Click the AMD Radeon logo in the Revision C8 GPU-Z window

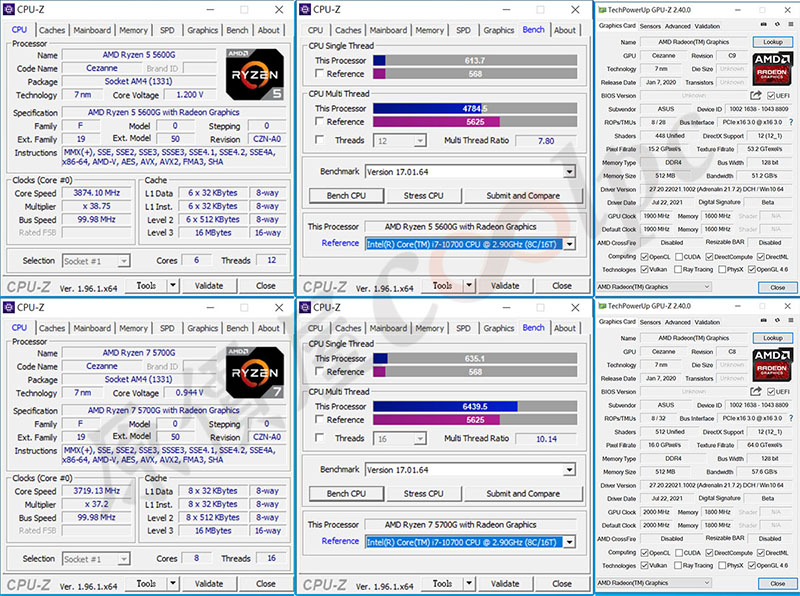coord(772,365)
